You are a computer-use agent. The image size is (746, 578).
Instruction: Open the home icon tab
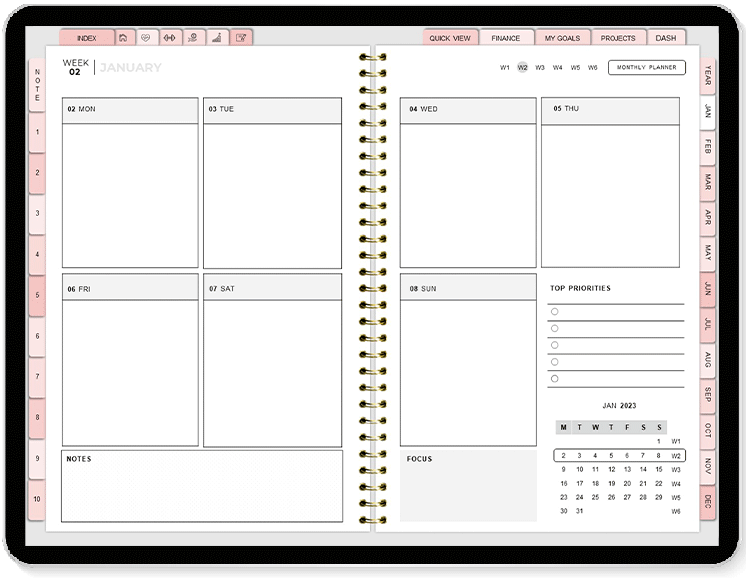[123, 38]
